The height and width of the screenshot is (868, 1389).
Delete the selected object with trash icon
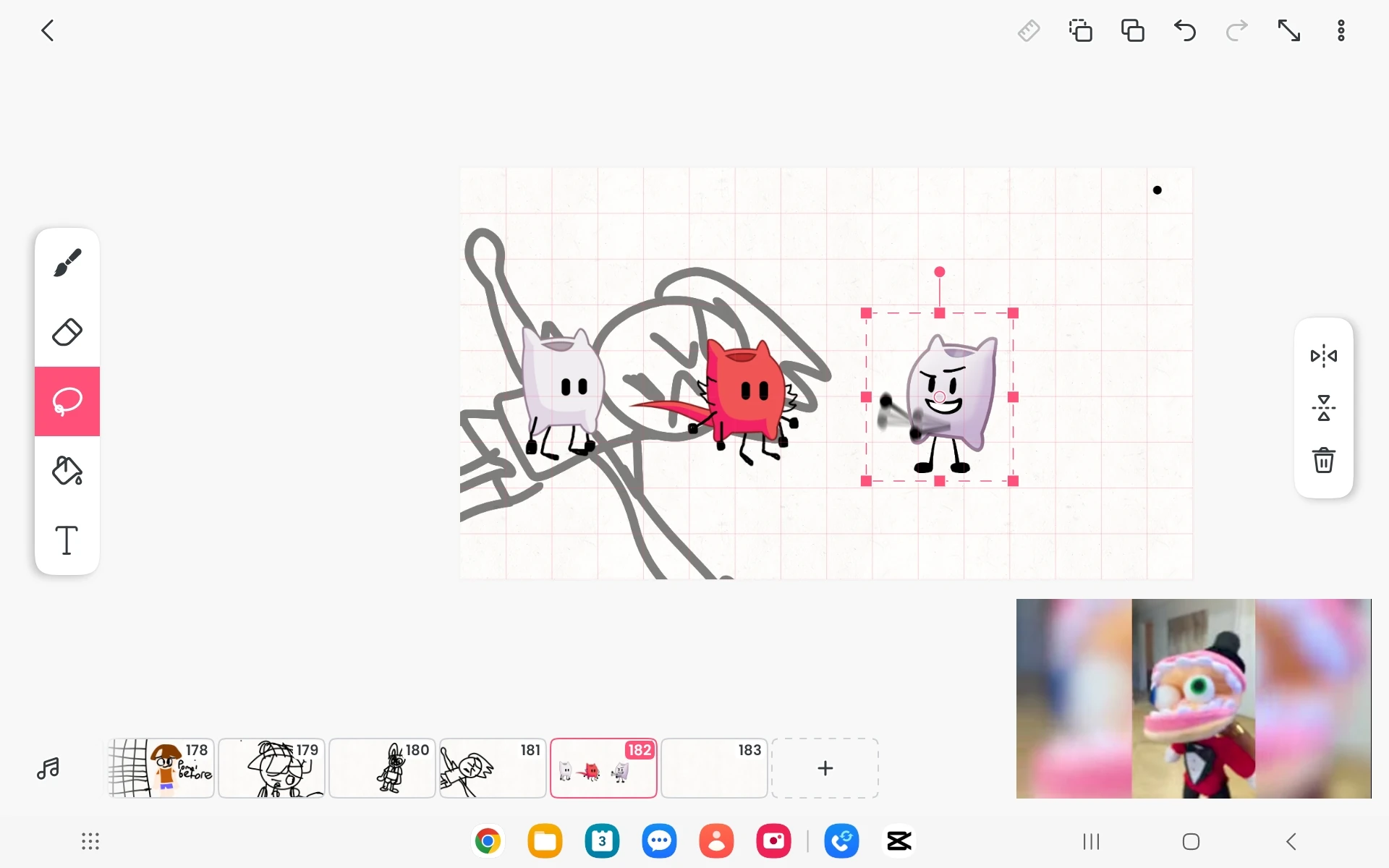[x=1323, y=460]
